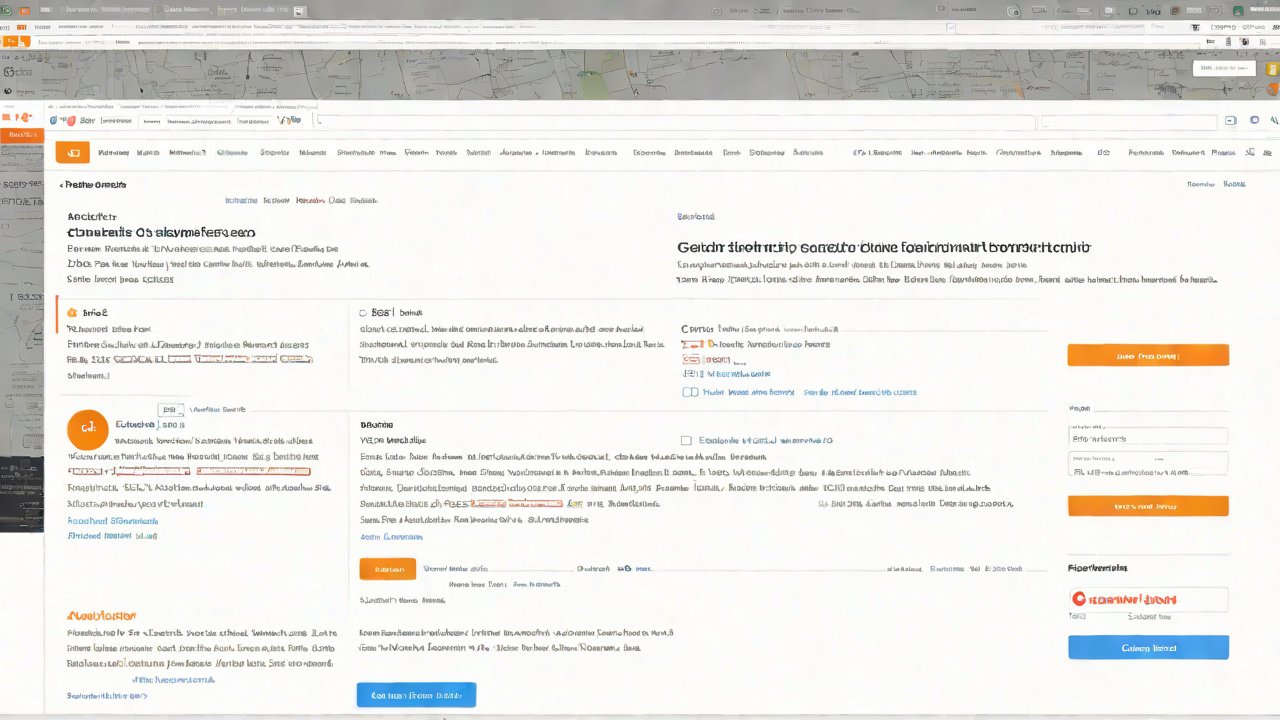Viewport: 1280px width, 720px height.
Task: Click the wide search input field at top
Action: point(675,121)
